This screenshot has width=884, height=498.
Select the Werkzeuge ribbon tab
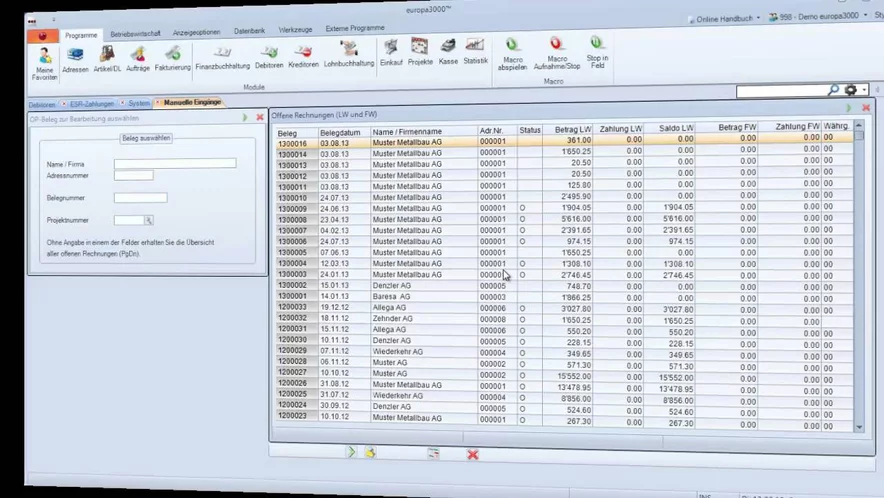pos(295,29)
